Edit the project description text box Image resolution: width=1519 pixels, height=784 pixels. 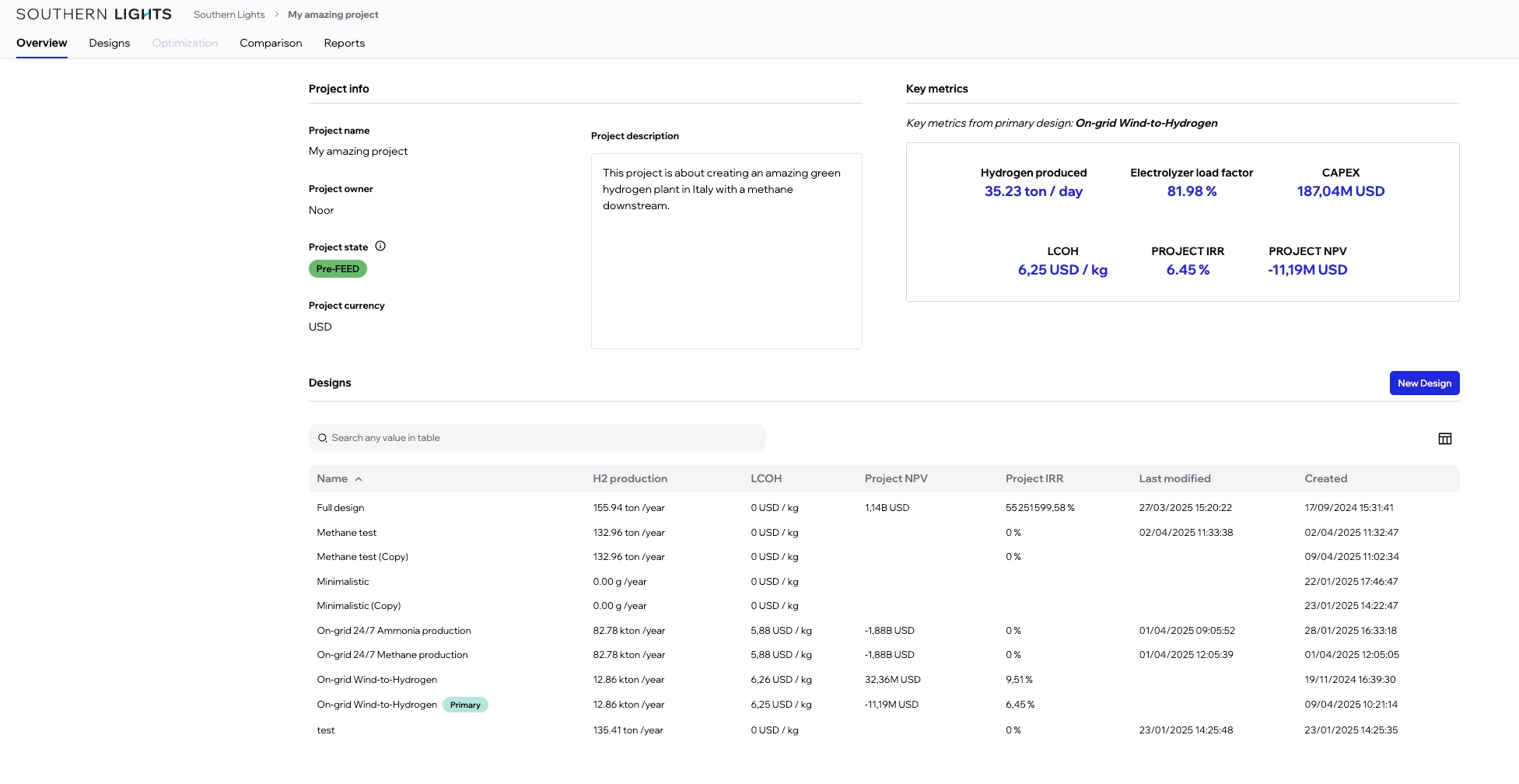pyautogui.click(x=726, y=250)
